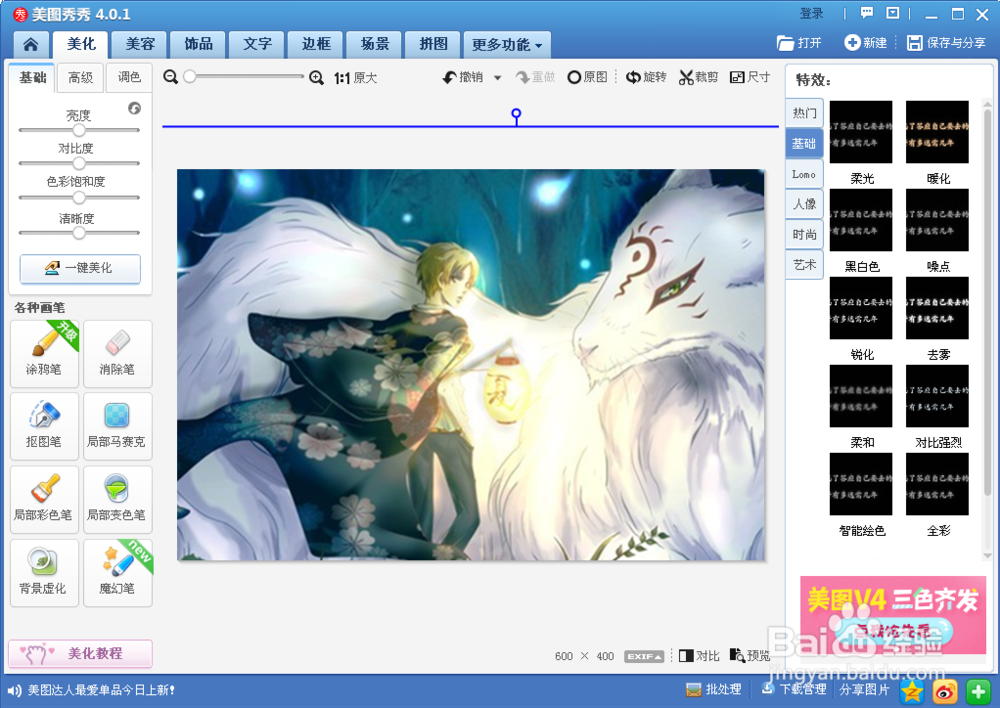
Task: Open the 撤销 history dropdown arrow
Action: click(497, 78)
